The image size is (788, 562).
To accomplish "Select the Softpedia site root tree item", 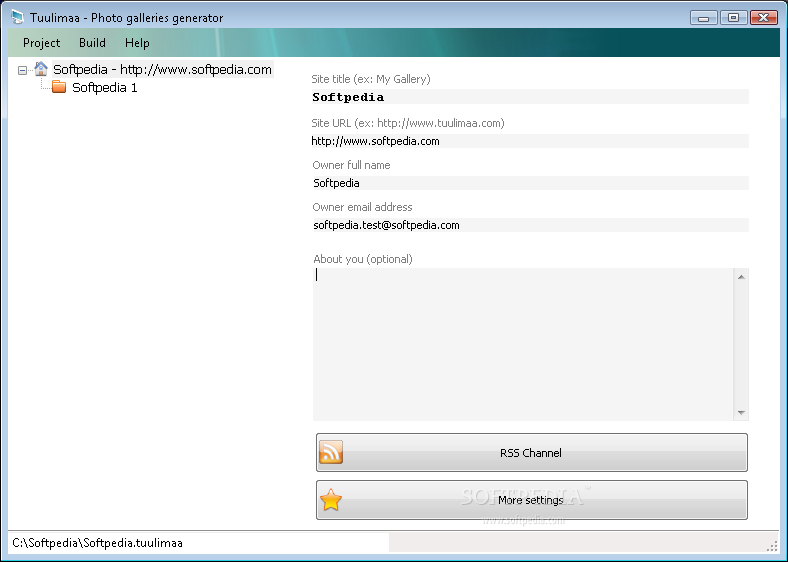I will (162, 69).
